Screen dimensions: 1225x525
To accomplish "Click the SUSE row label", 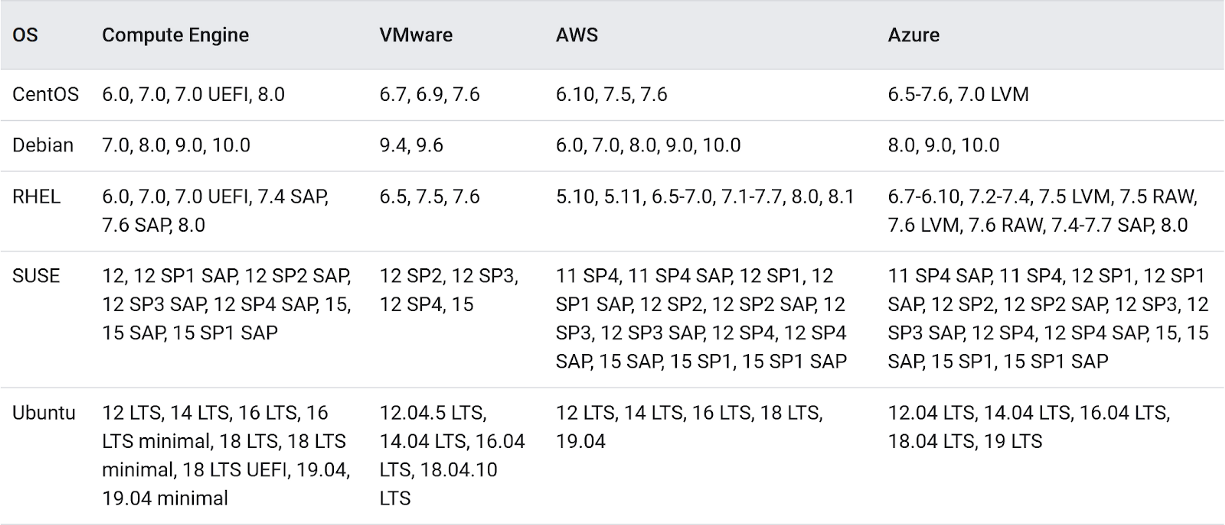I will point(35,275).
